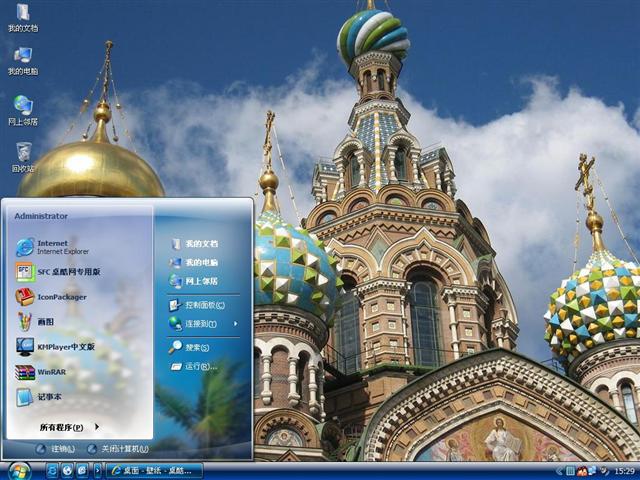Open 画图 paint program in start menu
This screenshot has height=480, width=640.
tap(35, 322)
